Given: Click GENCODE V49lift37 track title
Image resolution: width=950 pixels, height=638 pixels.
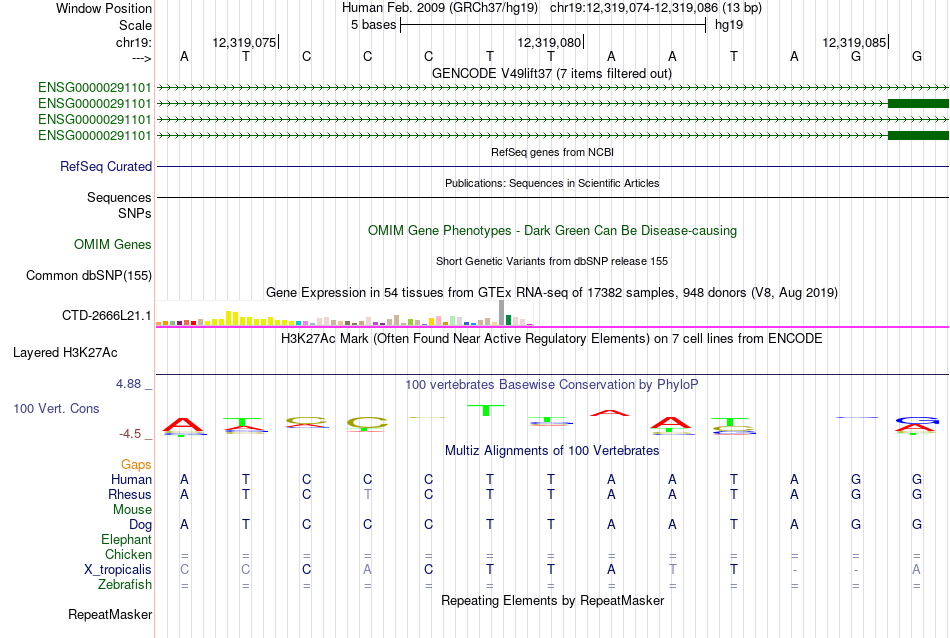Looking at the screenshot, I should pyautogui.click(x=552, y=73).
